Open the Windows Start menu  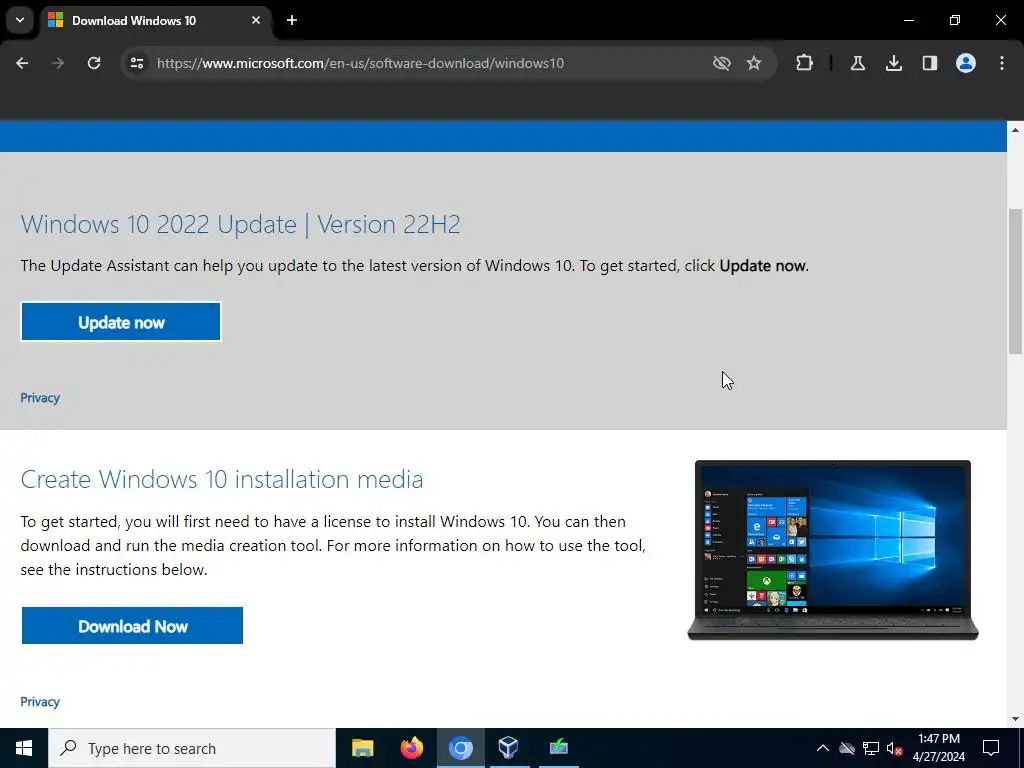[x=24, y=748]
